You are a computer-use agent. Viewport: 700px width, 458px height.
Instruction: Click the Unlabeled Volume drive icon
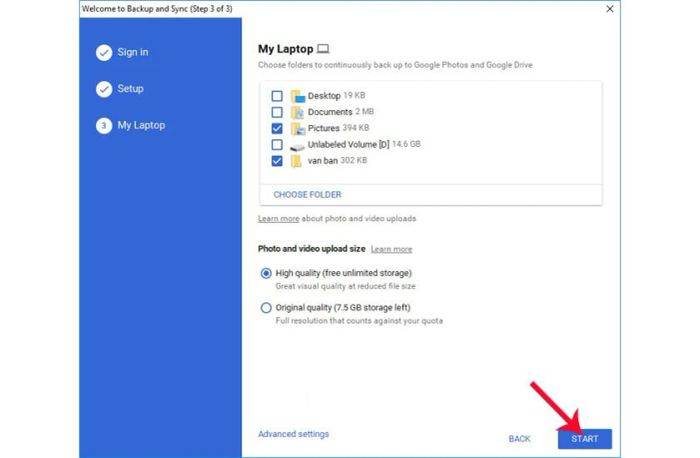[x=297, y=146]
